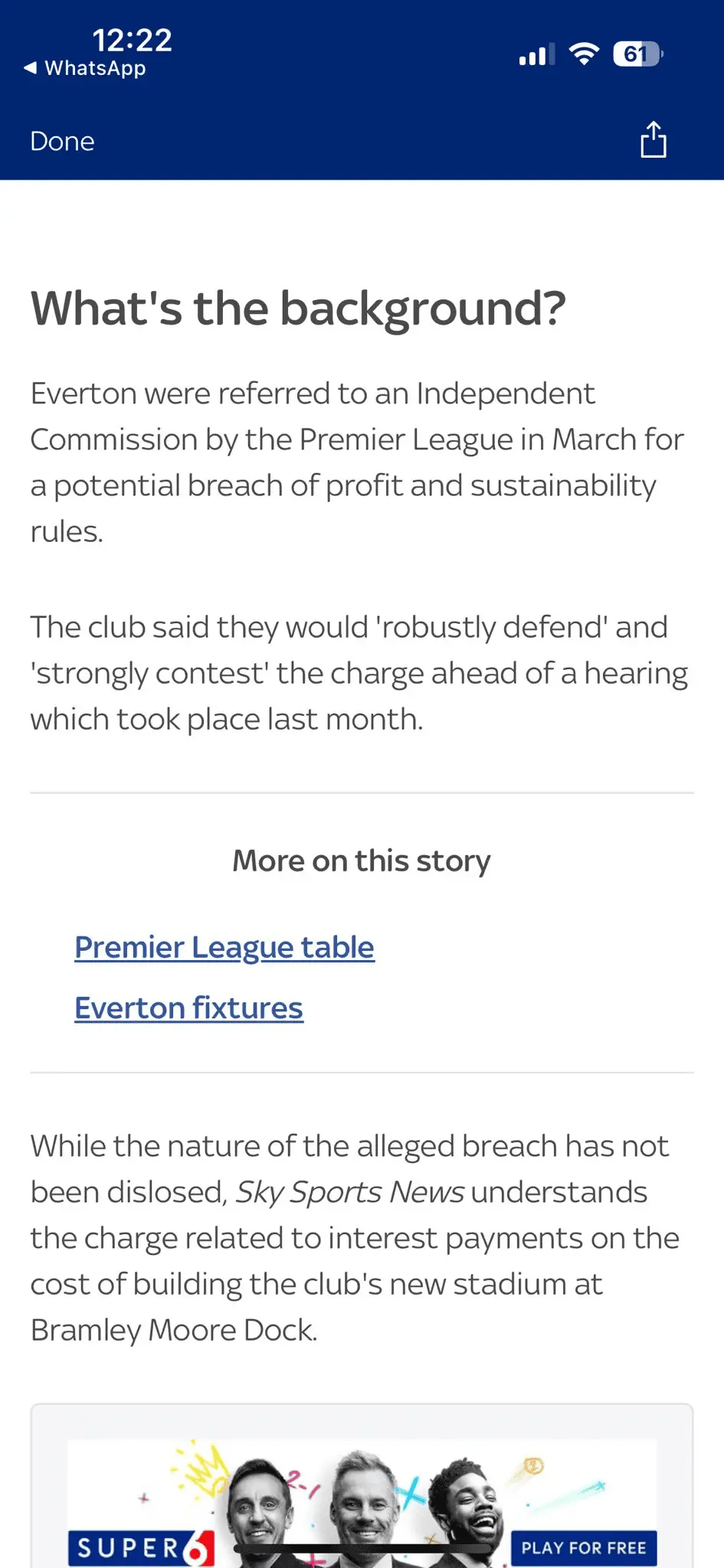Tap the More on this story heading
The height and width of the screenshot is (1568, 724).
362,861
